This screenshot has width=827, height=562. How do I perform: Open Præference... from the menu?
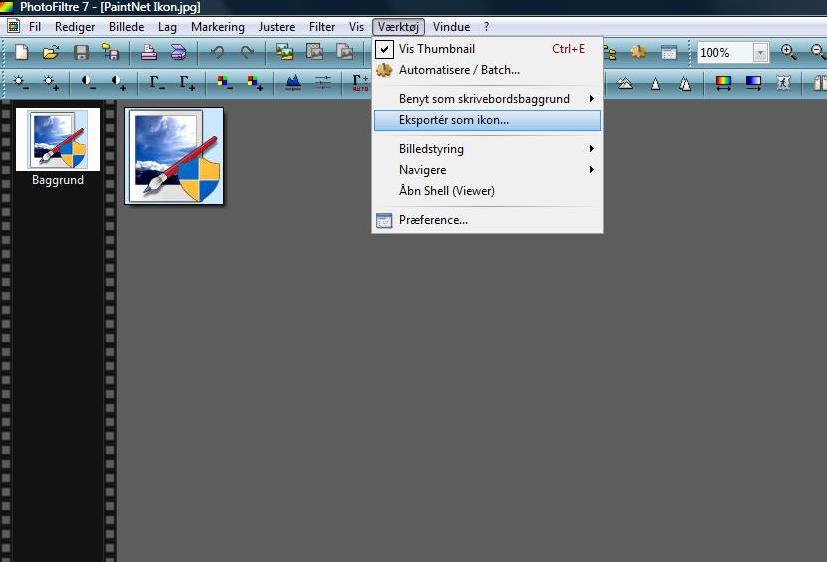coord(487,220)
